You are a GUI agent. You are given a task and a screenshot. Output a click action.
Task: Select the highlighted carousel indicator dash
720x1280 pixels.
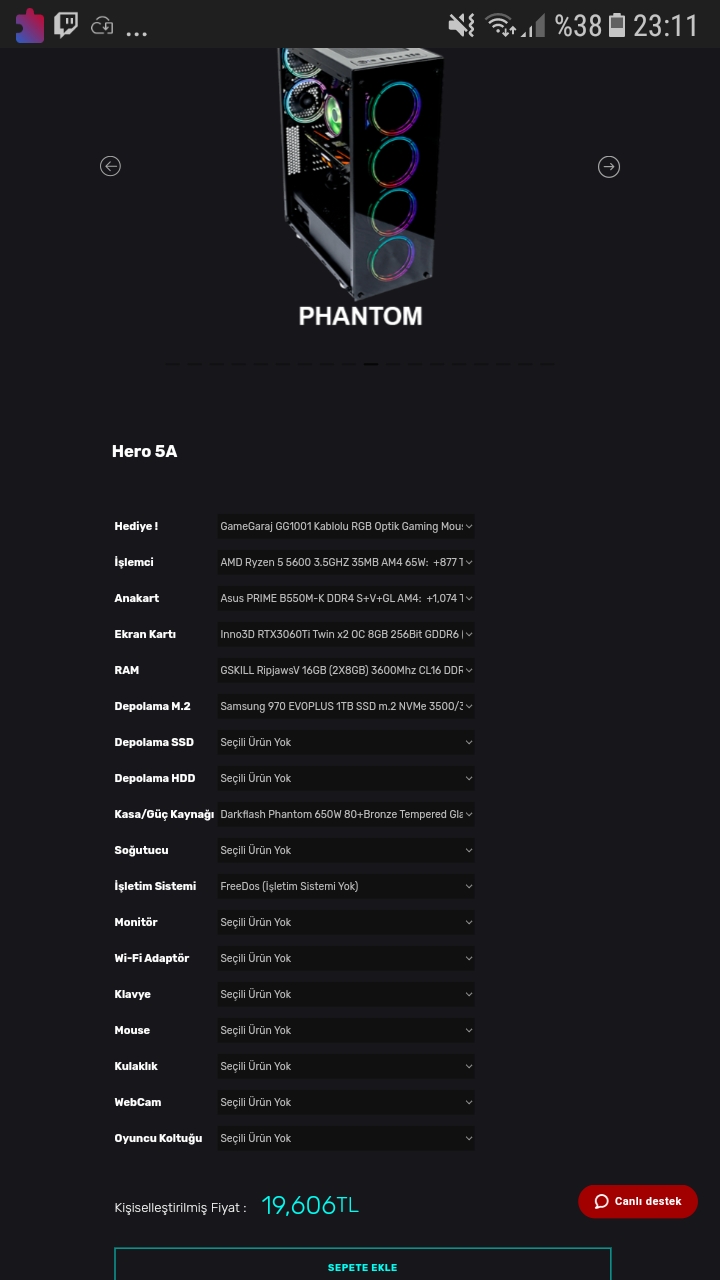[371, 363]
